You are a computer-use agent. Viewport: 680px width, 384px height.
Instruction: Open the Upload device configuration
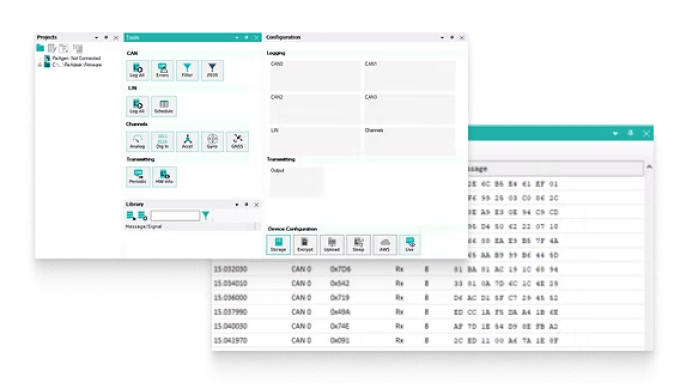click(x=332, y=245)
